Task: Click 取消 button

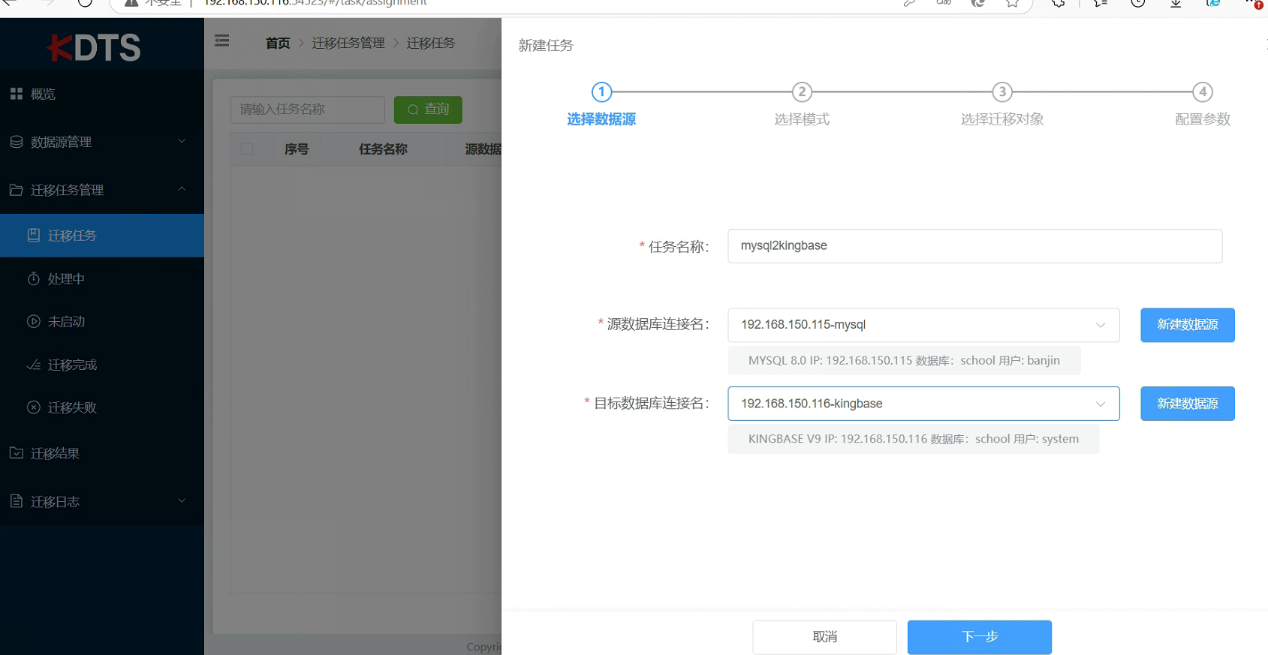Action: tap(824, 637)
